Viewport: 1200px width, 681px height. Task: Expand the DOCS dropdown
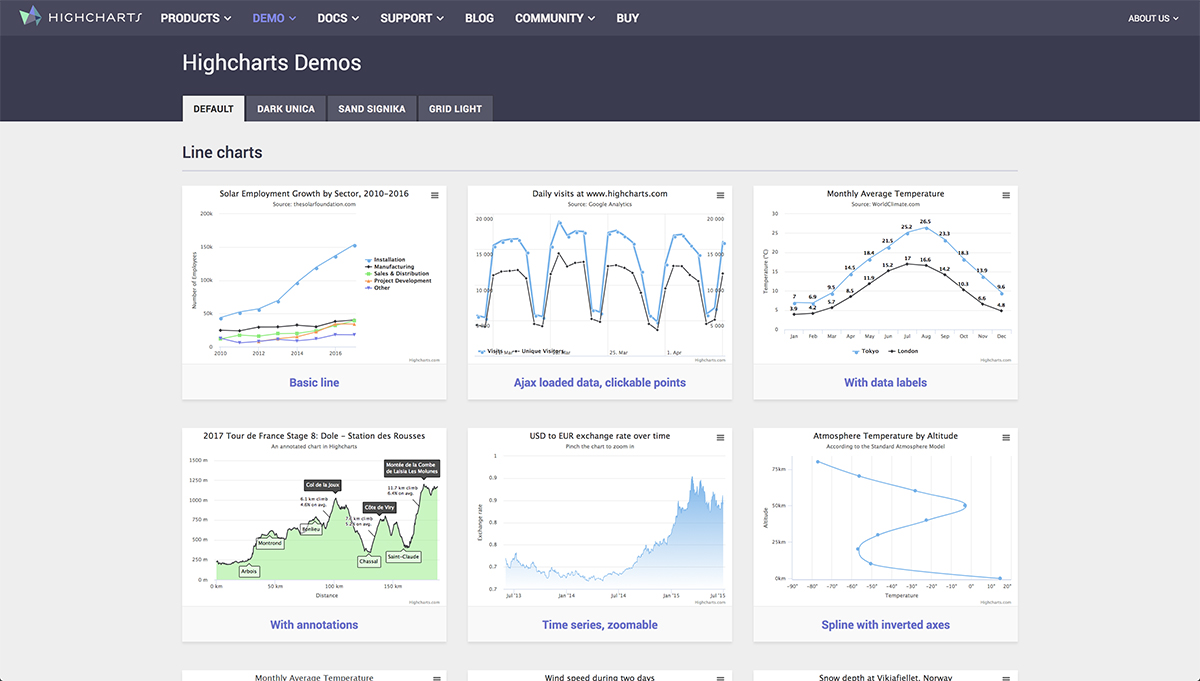tap(338, 18)
